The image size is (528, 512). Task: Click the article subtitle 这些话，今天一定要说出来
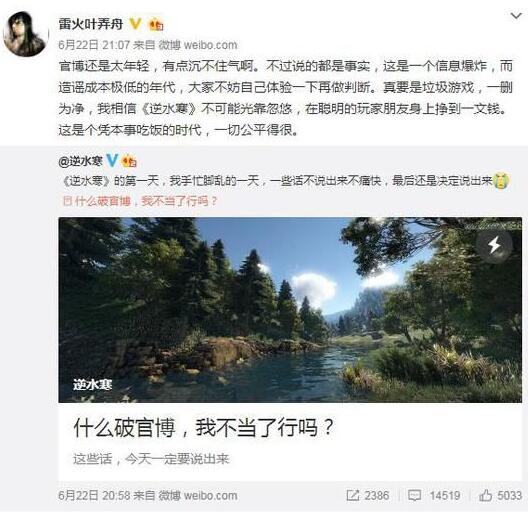click(x=151, y=459)
